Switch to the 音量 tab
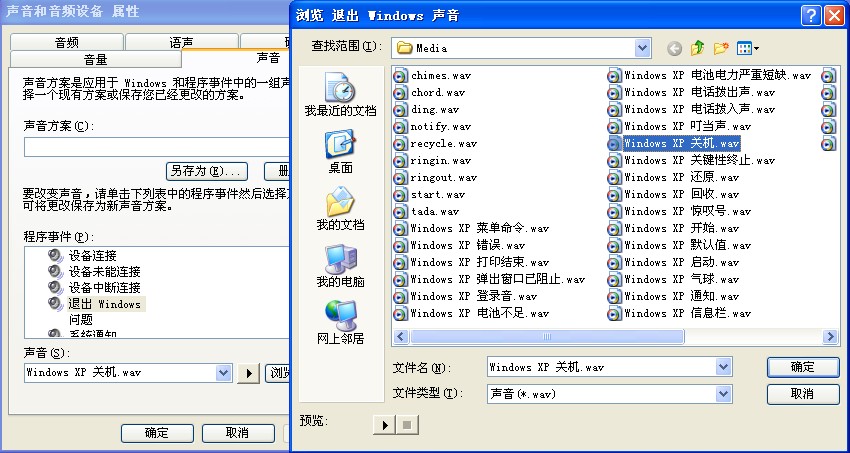The image size is (850, 453). click(95, 59)
